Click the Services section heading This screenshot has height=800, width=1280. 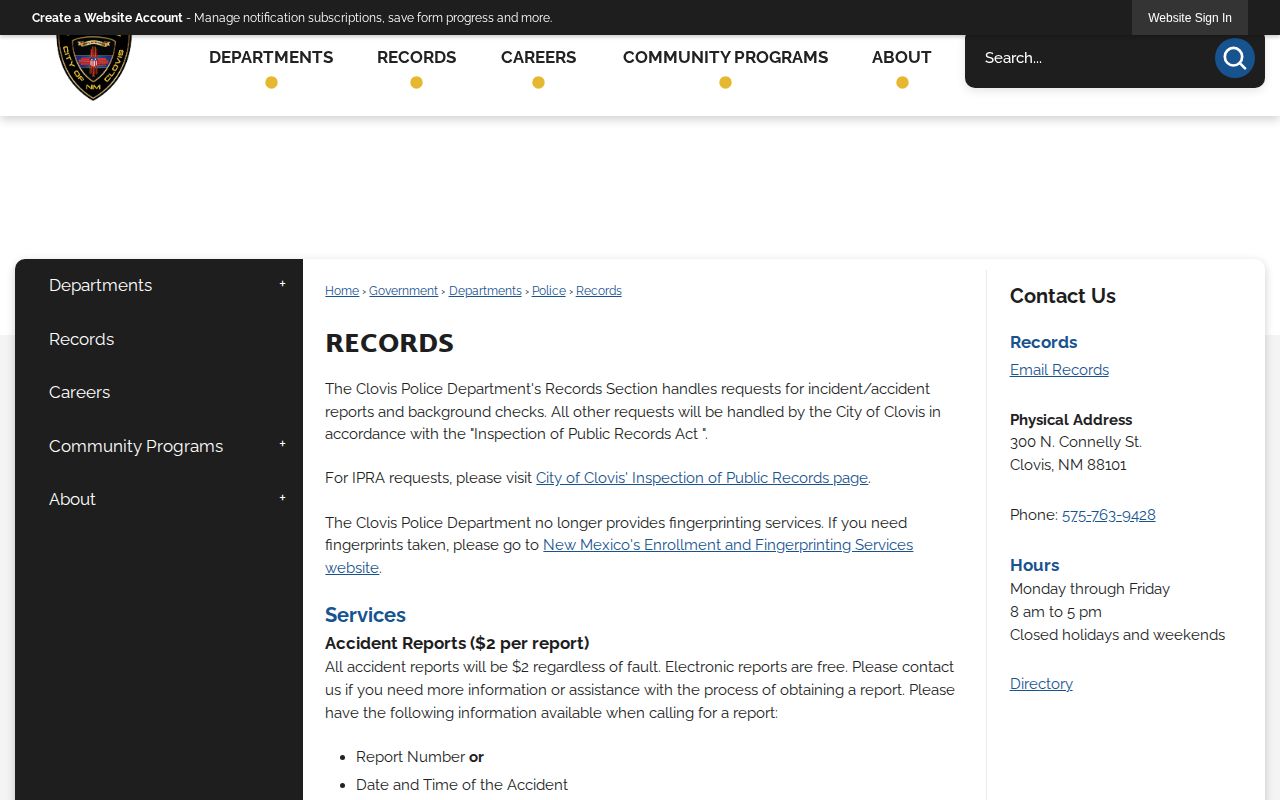[365, 615]
